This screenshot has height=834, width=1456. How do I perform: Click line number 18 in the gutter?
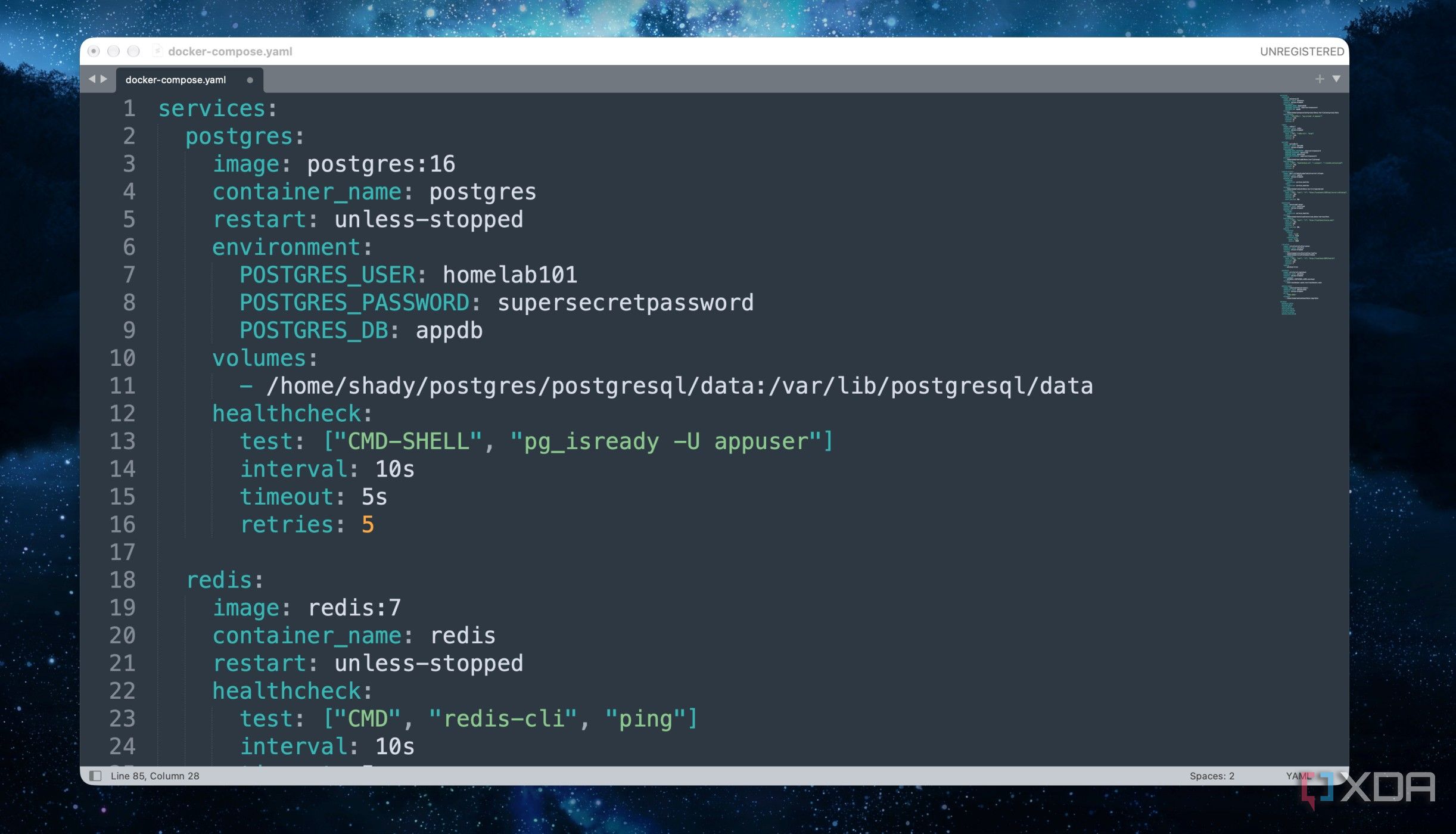click(122, 580)
